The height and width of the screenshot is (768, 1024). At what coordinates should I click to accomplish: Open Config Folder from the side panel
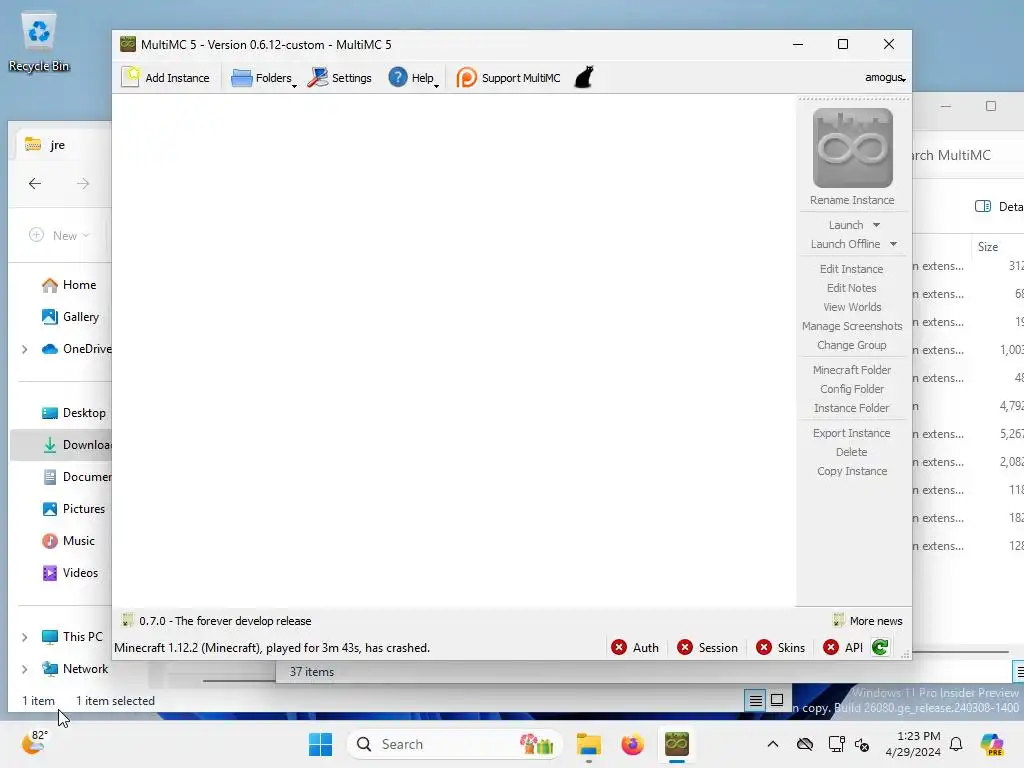[x=852, y=389]
